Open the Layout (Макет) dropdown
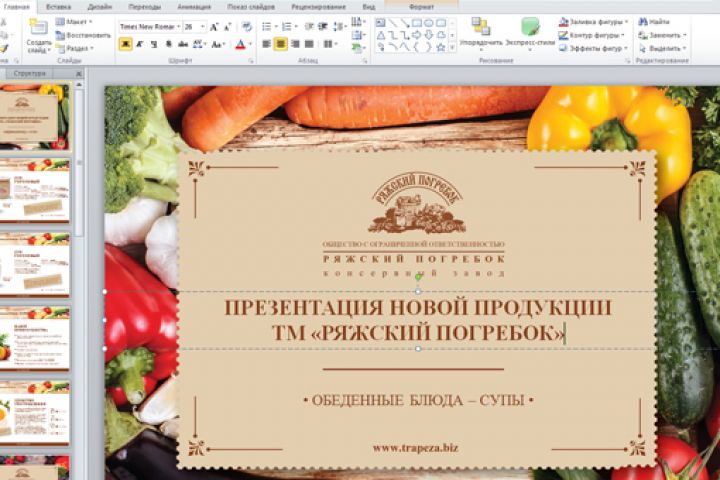Image resolution: width=720 pixels, height=480 pixels. point(74,22)
